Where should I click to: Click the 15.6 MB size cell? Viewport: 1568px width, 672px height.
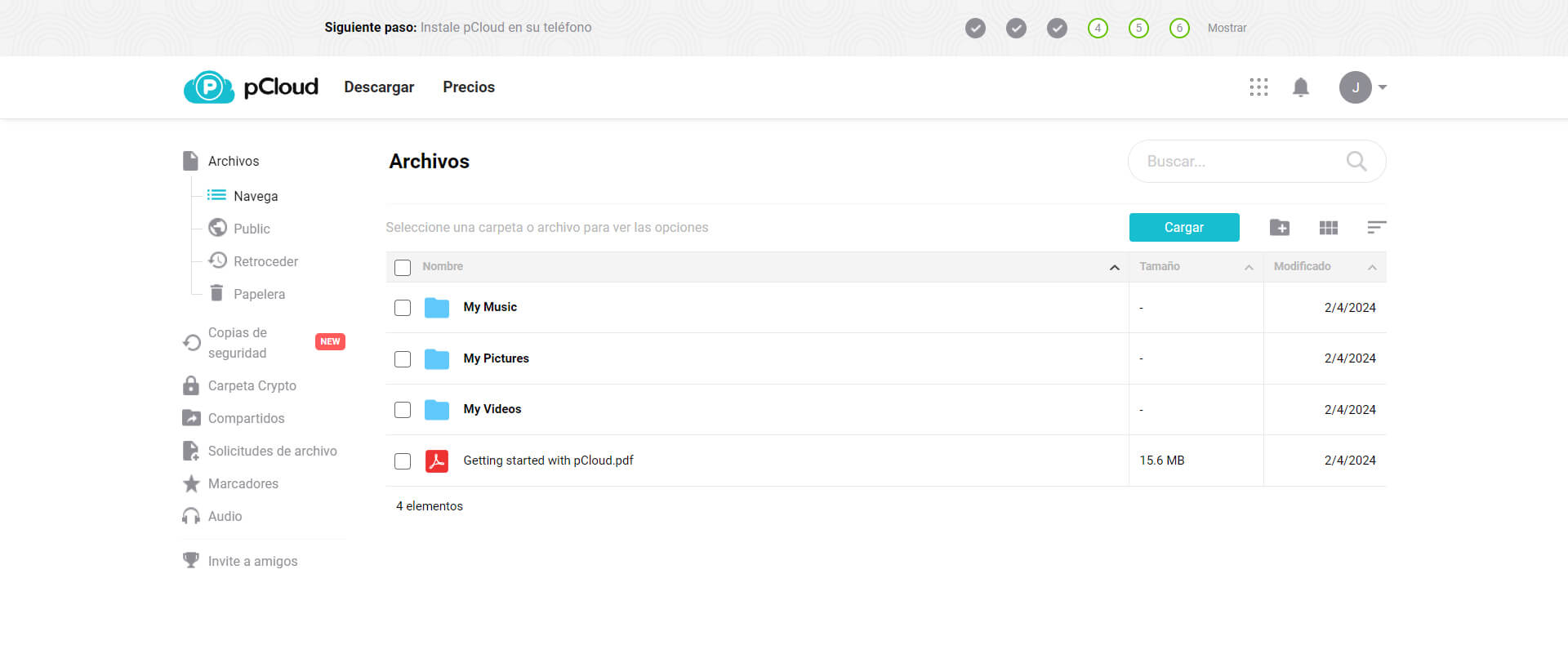[x=1161, y=461]
